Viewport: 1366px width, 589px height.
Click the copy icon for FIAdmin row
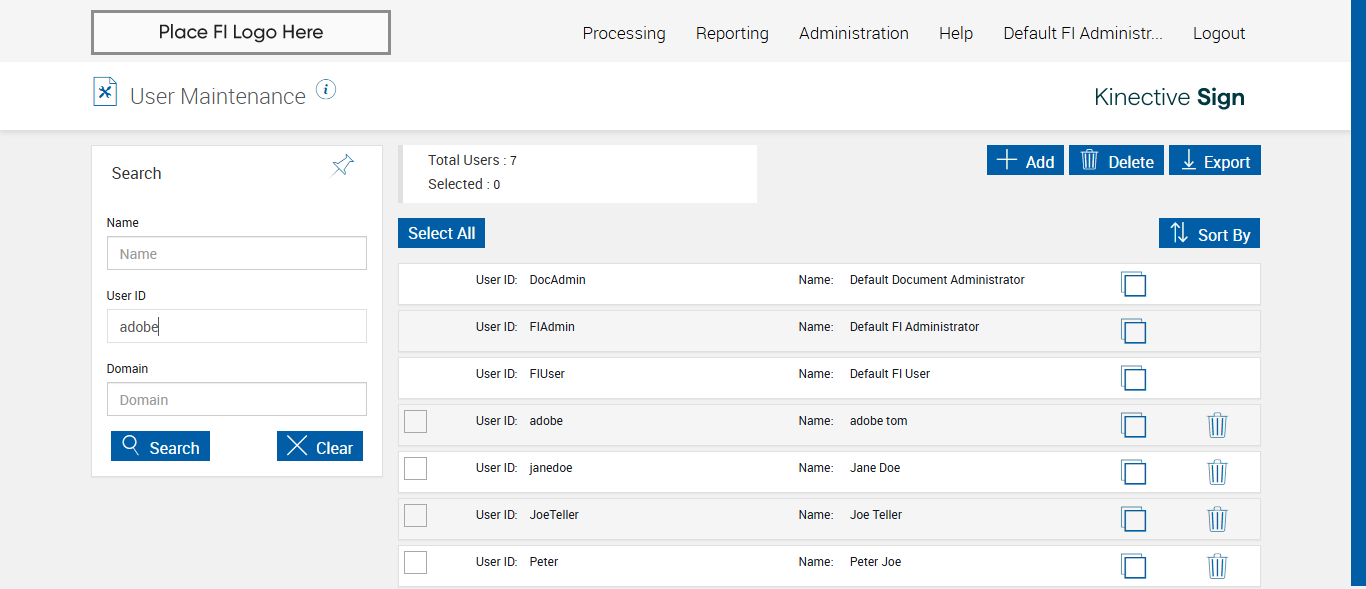(1133, 331)
